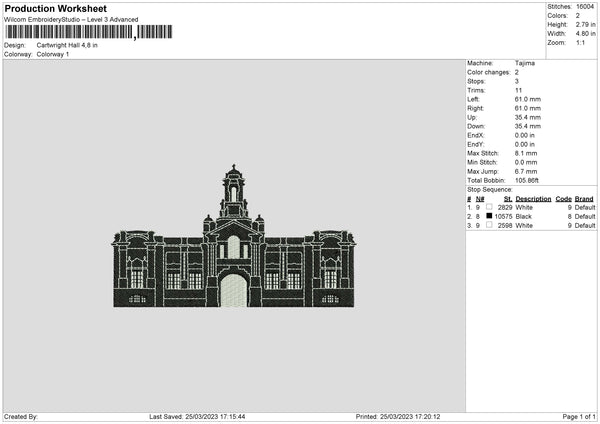Click the design name Cartwright Hall 4,8 in
This screenshot has height=424, width=600.
(67, 45)
